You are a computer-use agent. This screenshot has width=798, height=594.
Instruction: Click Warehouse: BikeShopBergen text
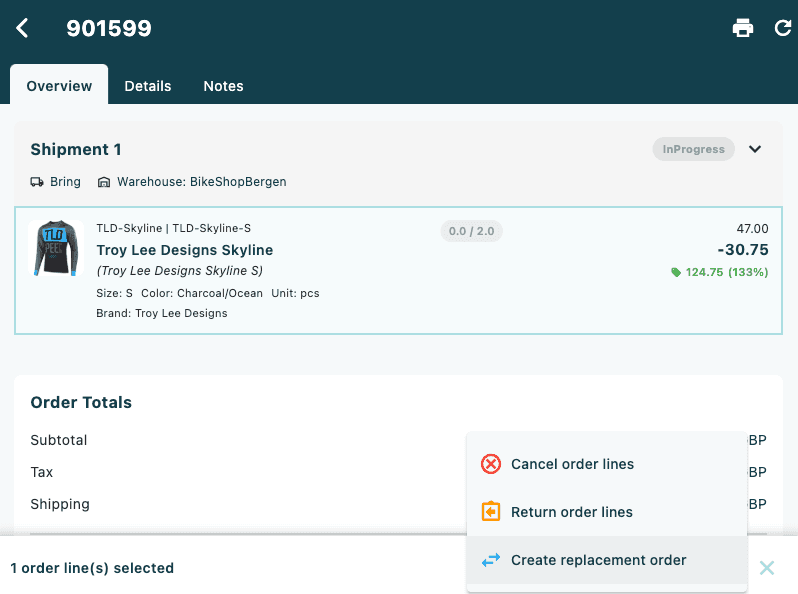(x=202, y=182)
